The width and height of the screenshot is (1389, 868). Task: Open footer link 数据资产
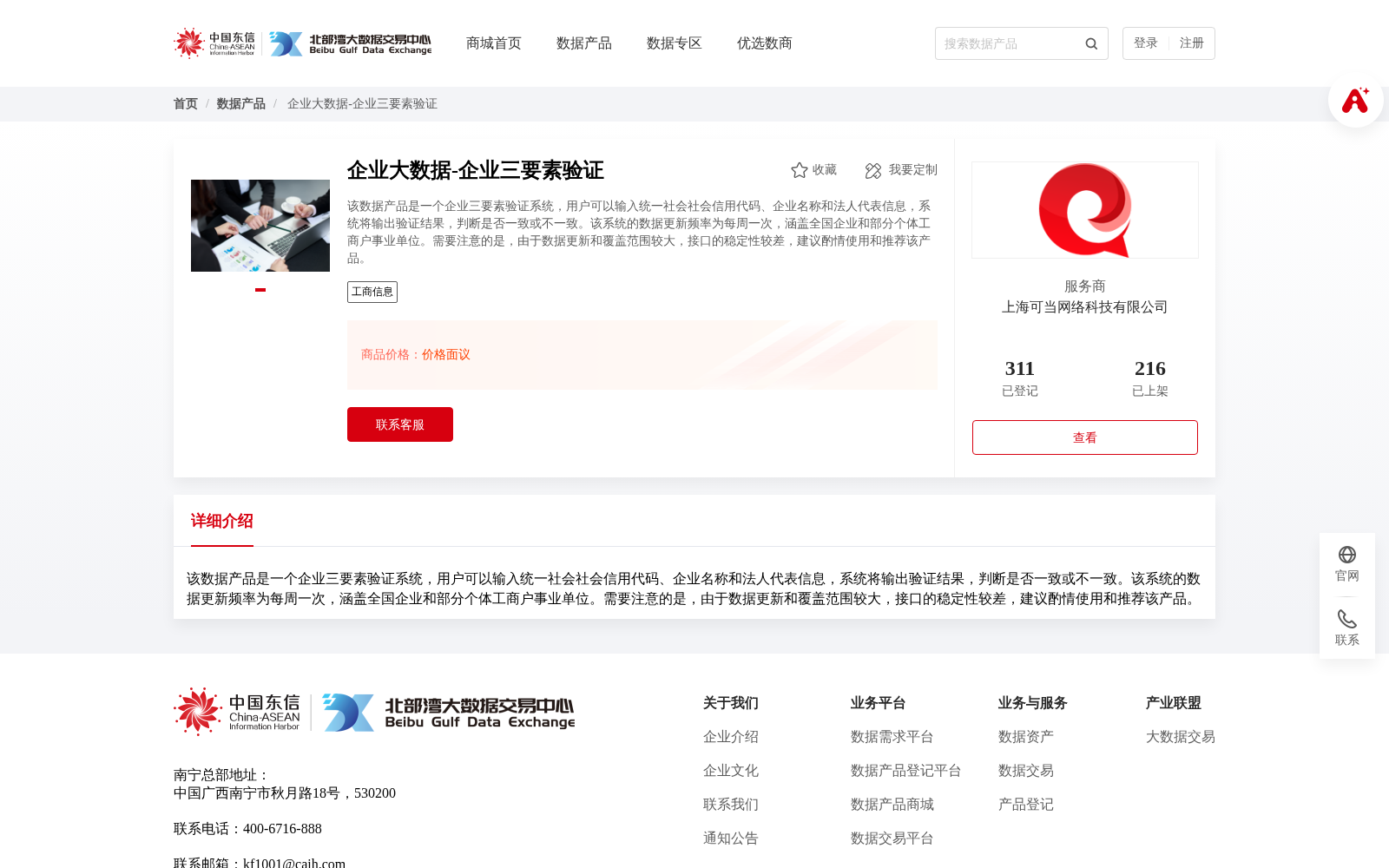(x=1026, y=737)
